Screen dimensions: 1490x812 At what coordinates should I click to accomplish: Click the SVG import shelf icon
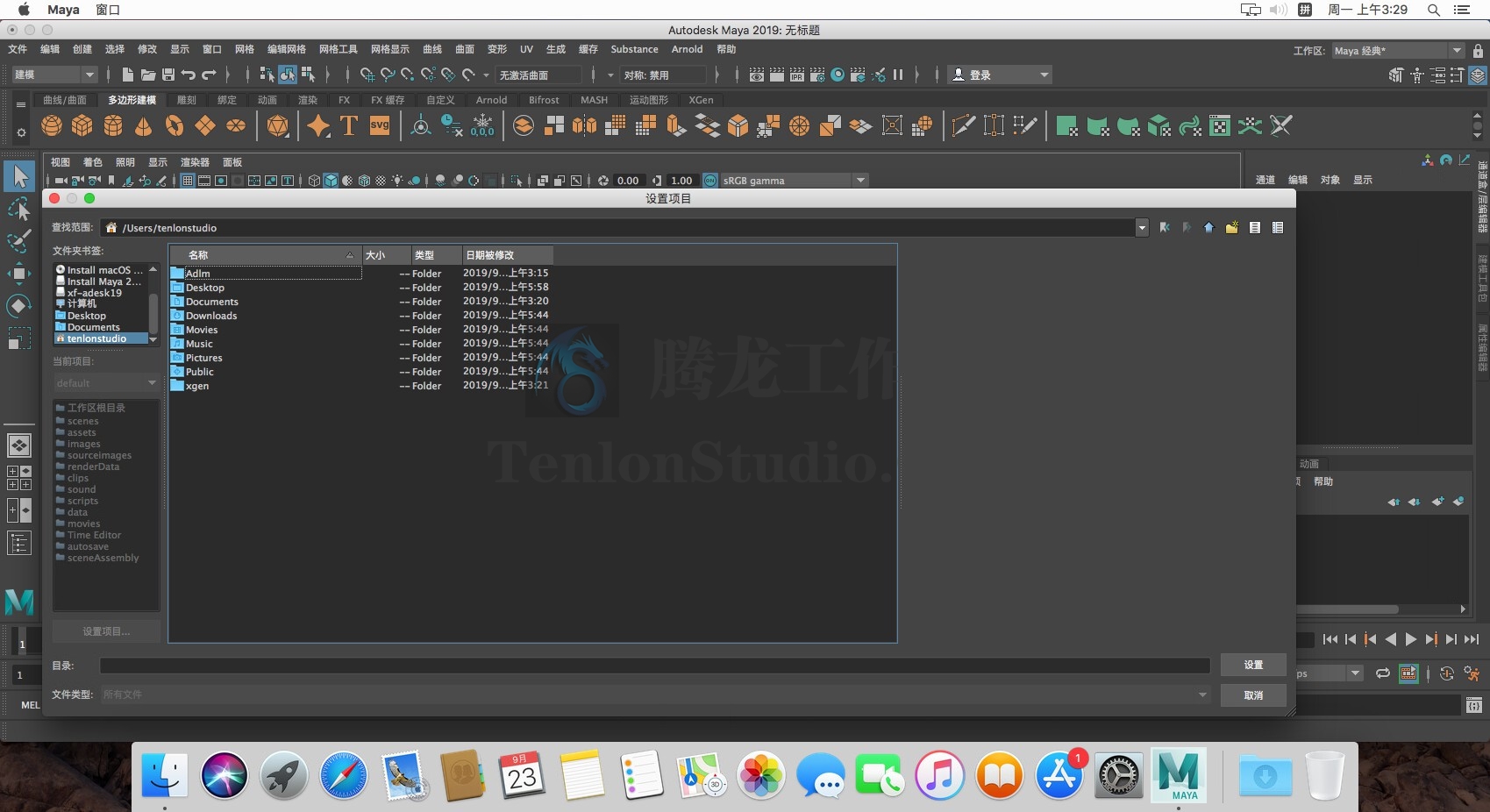pos(380,126)
